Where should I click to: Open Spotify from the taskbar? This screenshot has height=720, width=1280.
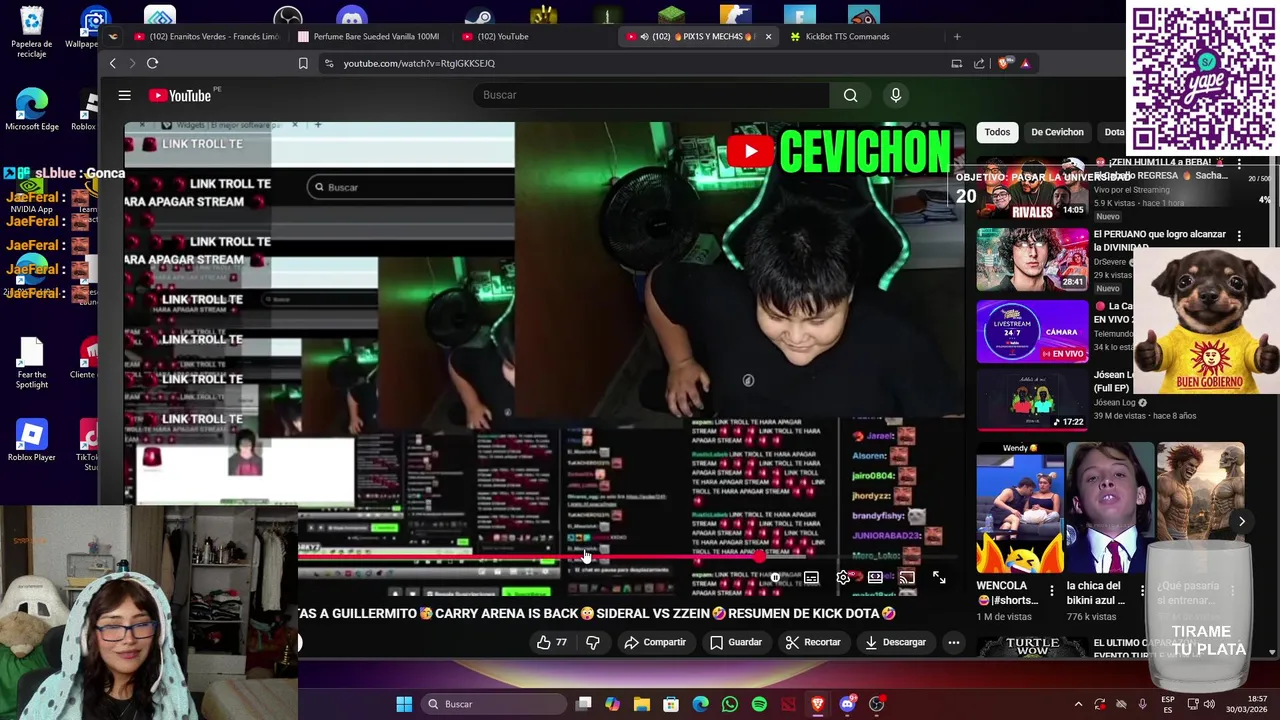759,704
